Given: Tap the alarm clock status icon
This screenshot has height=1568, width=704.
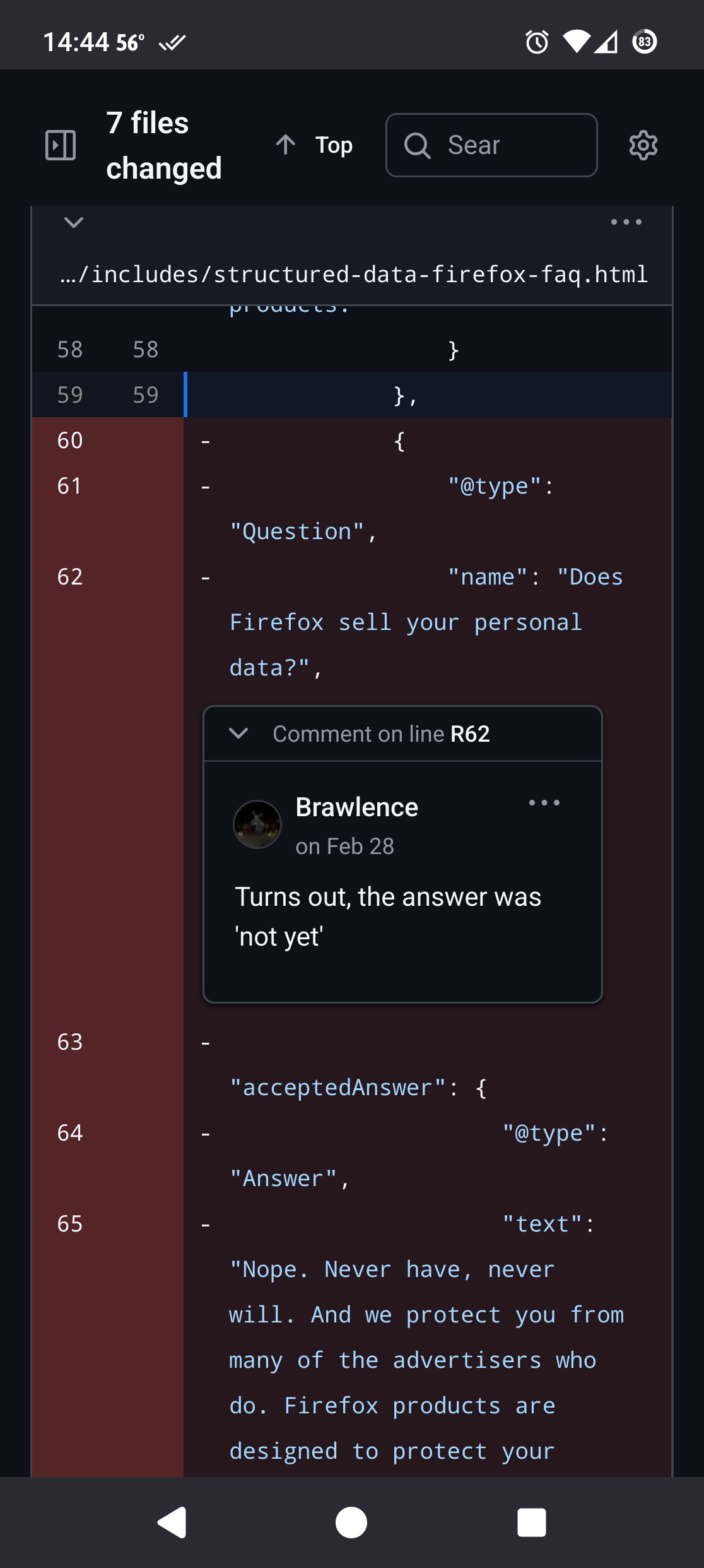Looking at the screenshot, I should pos(537,42).
